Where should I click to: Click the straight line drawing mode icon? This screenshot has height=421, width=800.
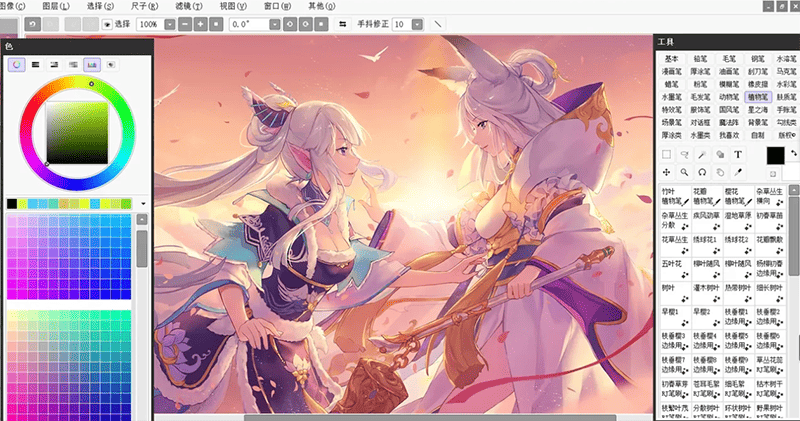(x=437, y=24)
